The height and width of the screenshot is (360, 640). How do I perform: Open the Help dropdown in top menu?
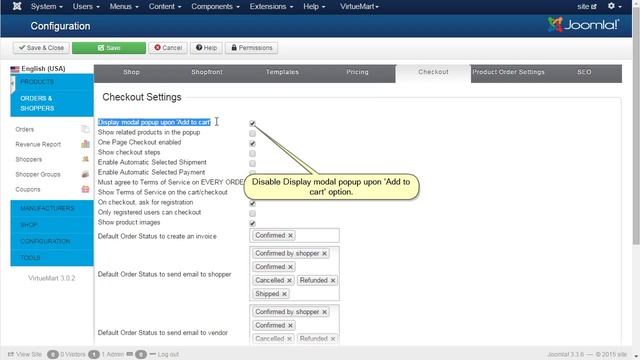click(314, 7)
